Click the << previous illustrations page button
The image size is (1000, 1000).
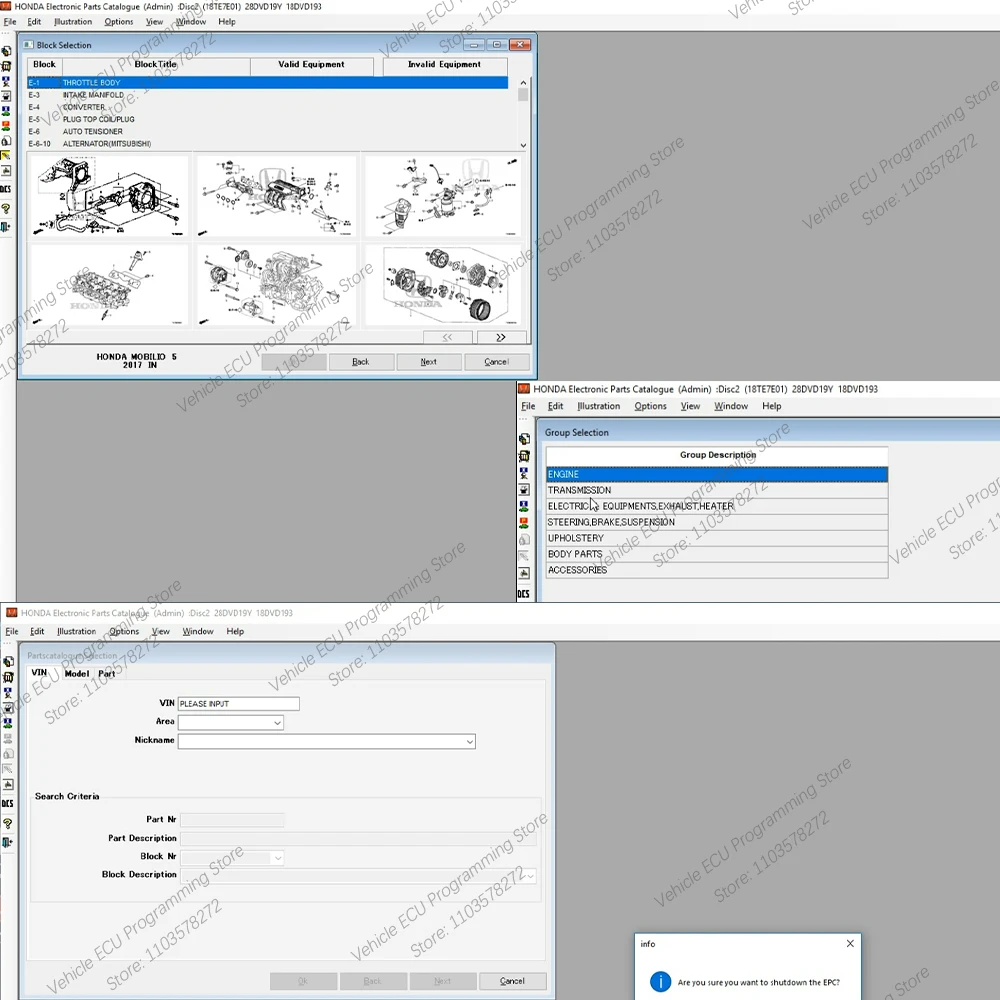click(448, 337)
